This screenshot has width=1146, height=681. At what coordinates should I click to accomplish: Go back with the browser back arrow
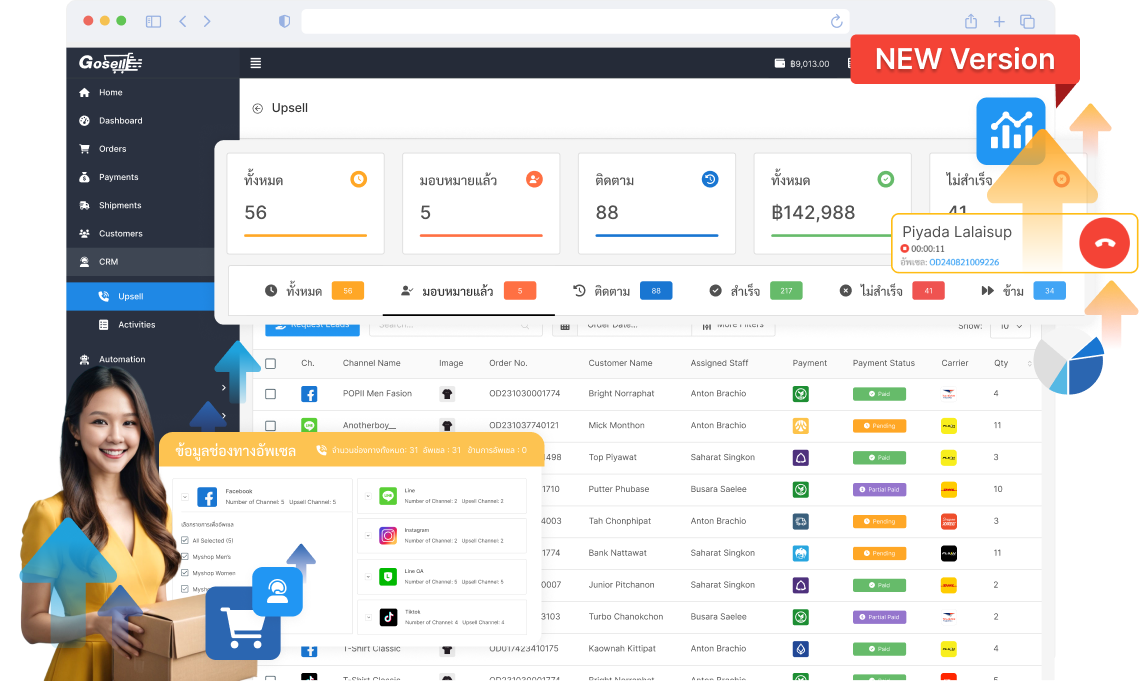[183, 21]
